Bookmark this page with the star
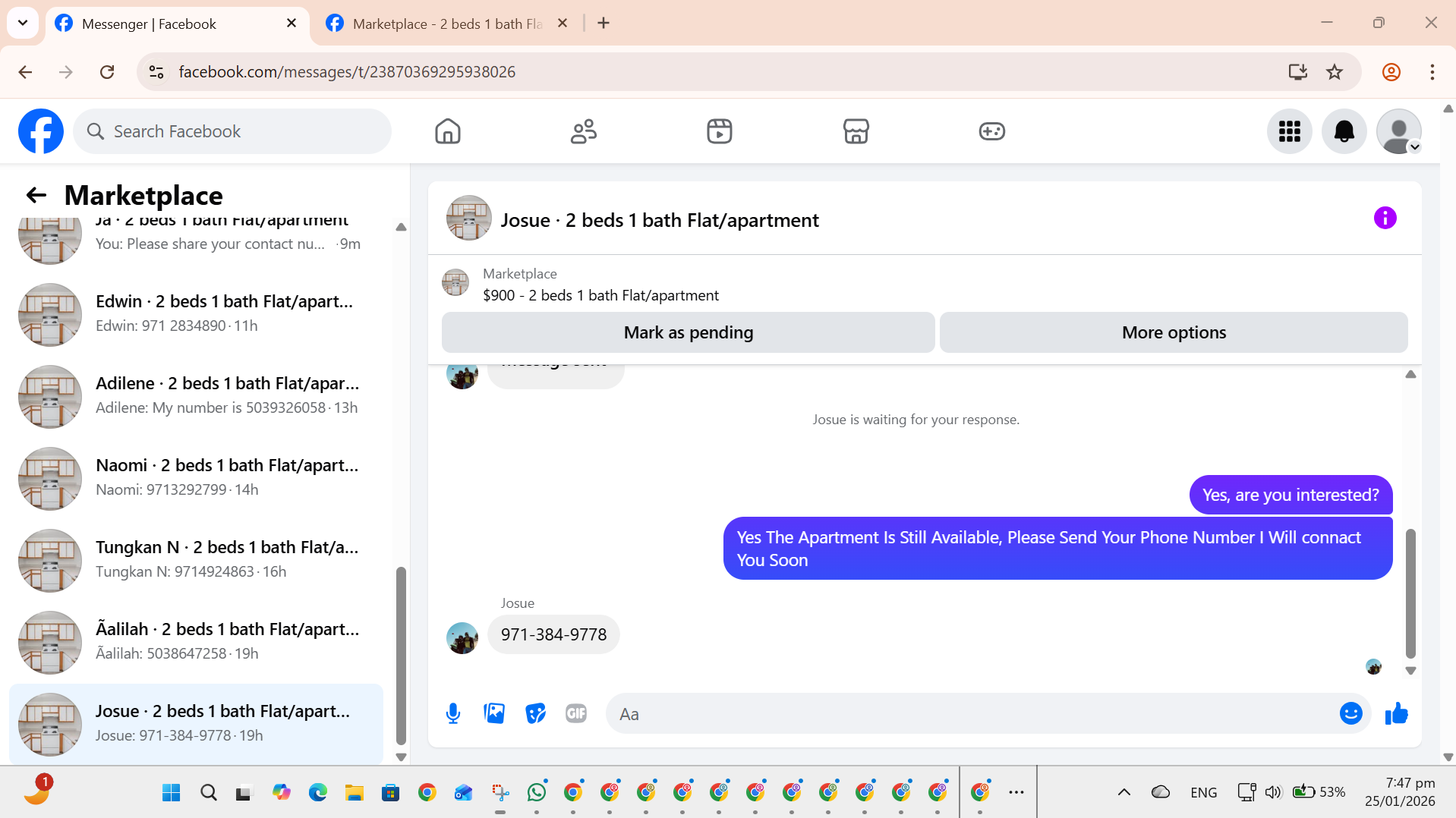Screen dimensions: 1456x818 click(x=1334, y=72)
